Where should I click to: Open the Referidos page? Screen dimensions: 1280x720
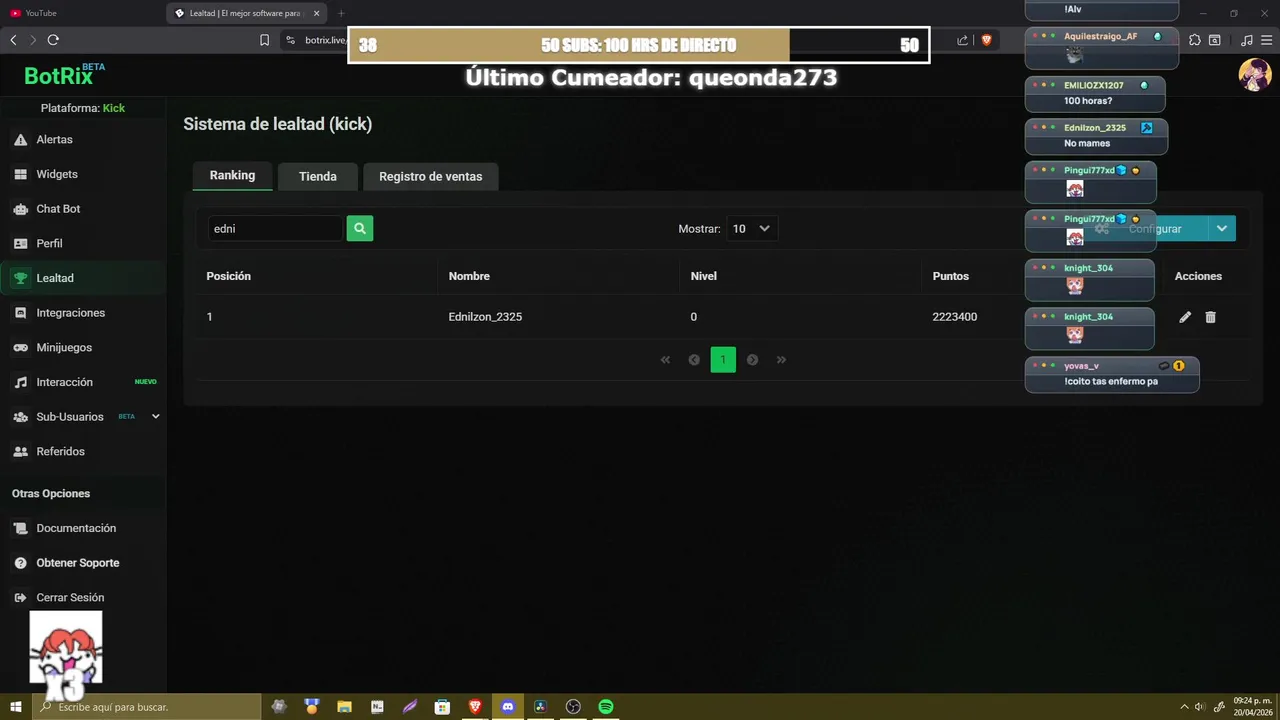[x=60, y=451]
